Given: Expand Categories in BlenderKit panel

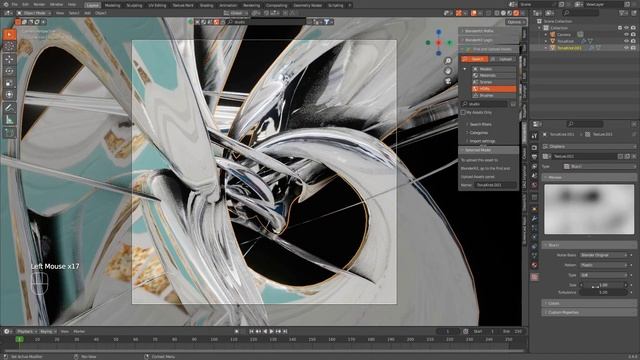Looking at the screenshot, I should click(x=478, y=133).
